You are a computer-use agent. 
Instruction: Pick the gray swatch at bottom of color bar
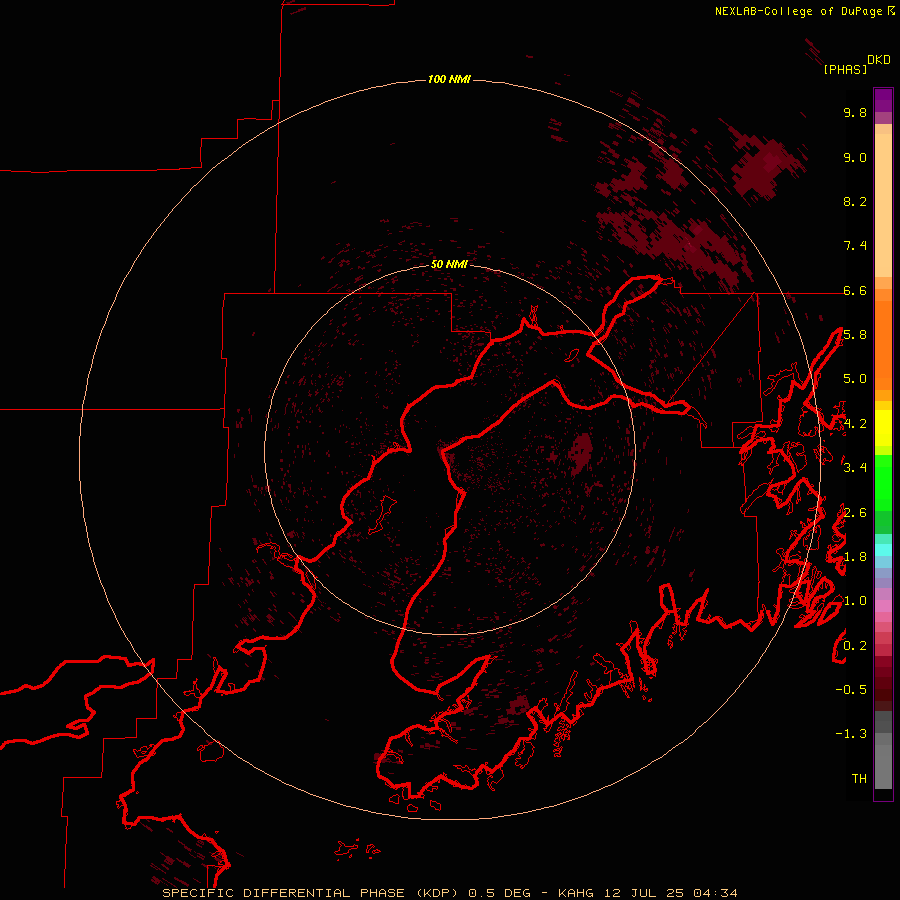(883, 766)
